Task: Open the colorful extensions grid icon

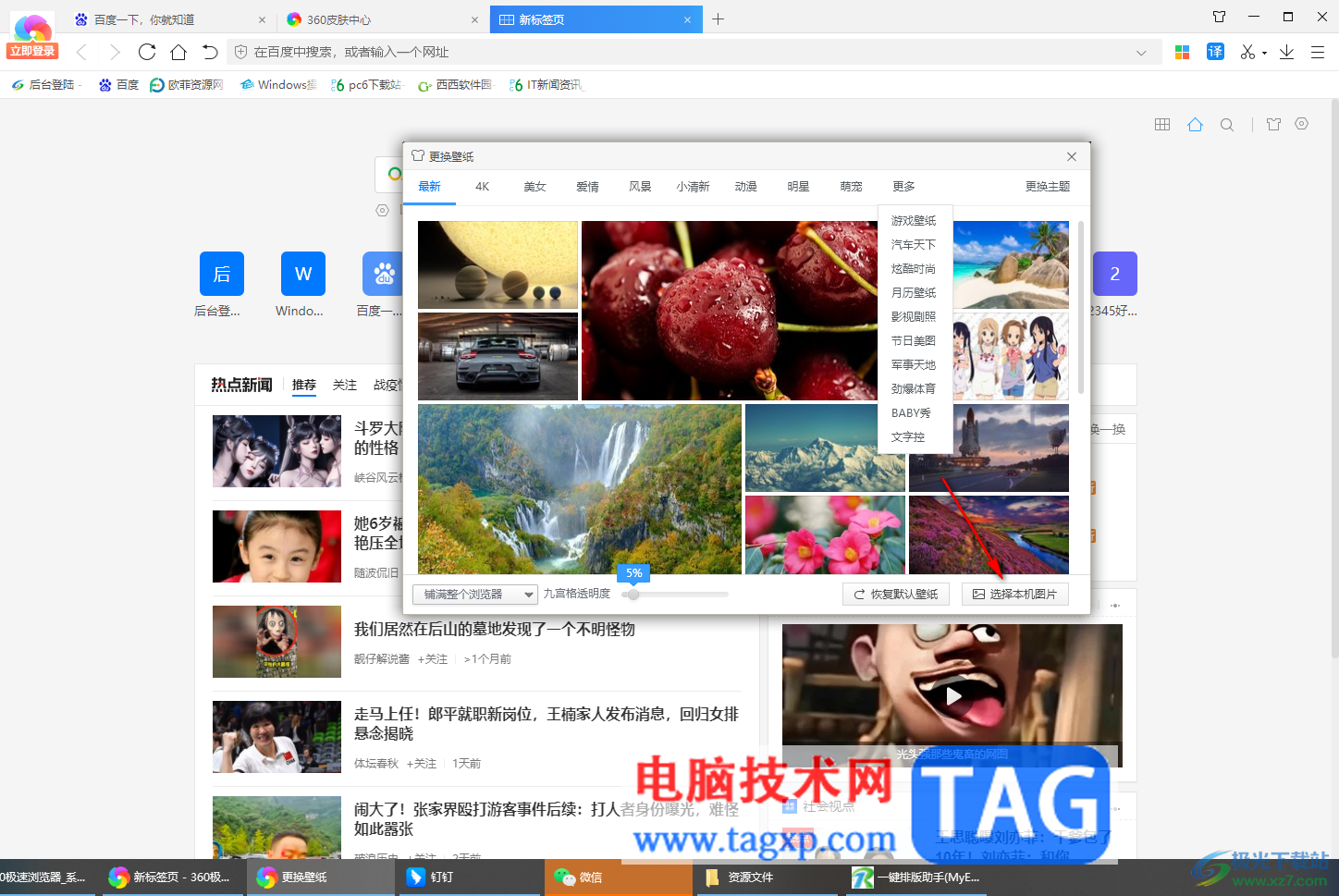Action: click(1182, 52)
